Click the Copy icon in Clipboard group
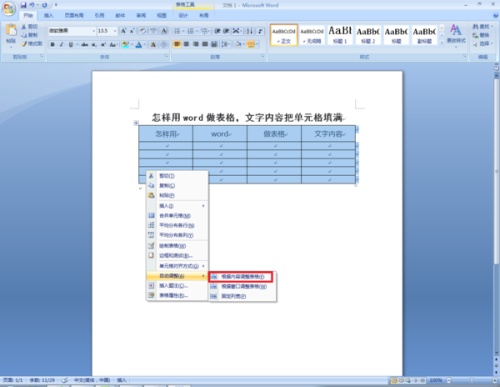This screenshot has width=500, height=387. [24, 35]
